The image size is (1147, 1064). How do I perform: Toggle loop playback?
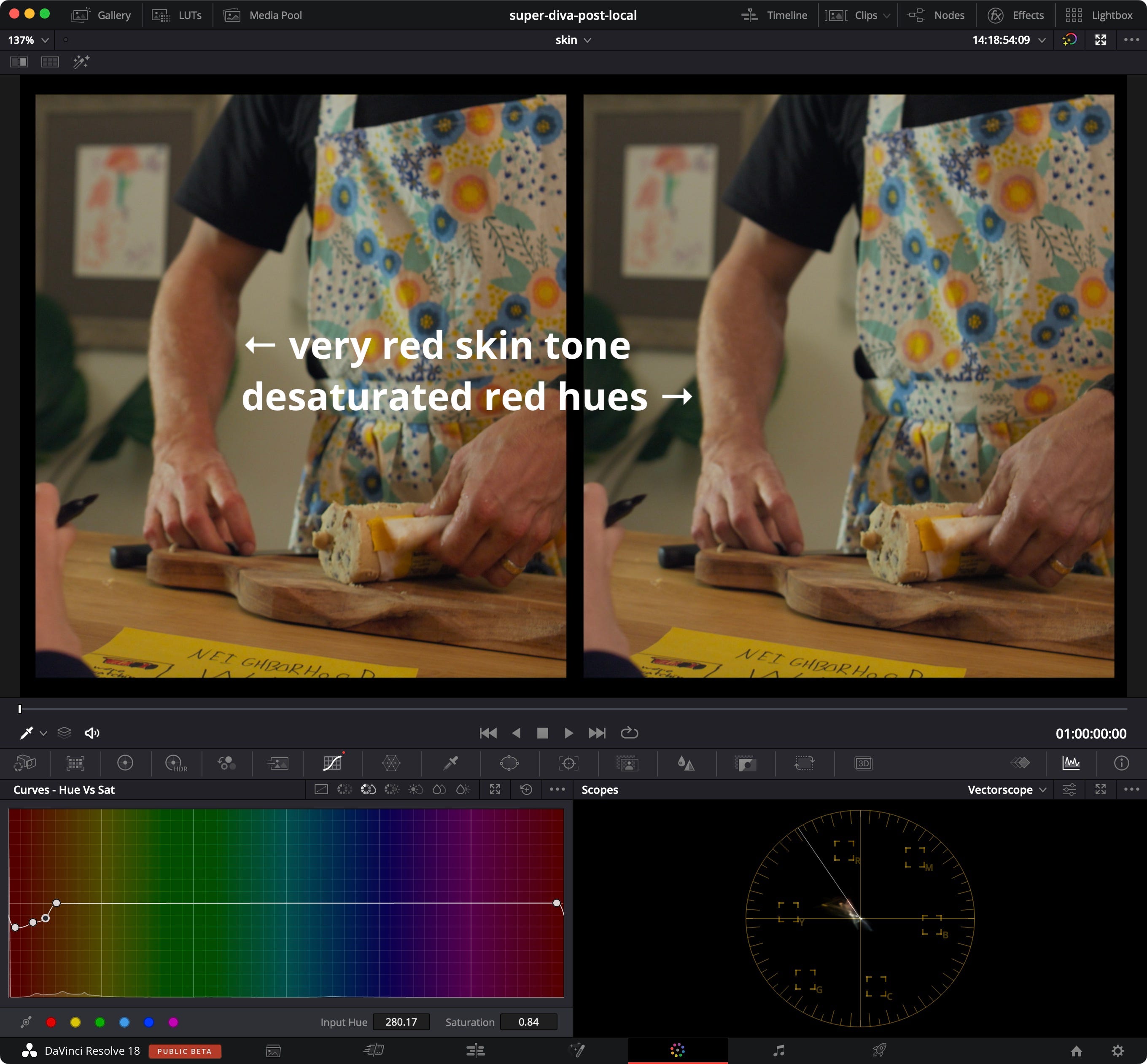[629, 733]
